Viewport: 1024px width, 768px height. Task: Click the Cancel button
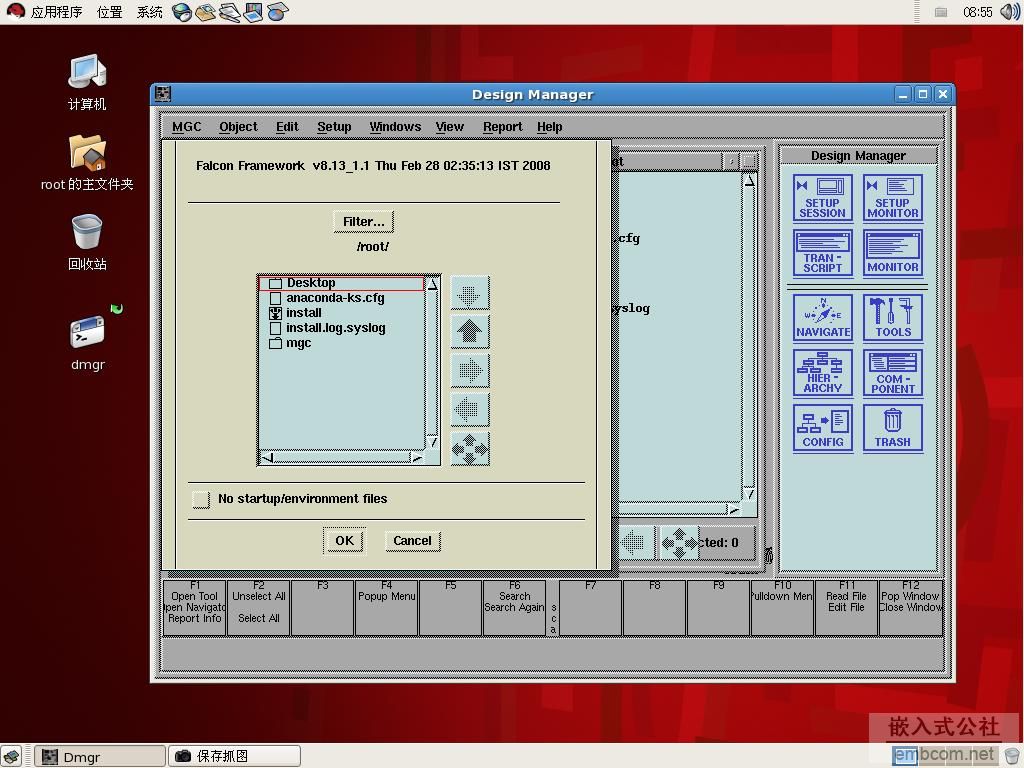pos(412,541)
